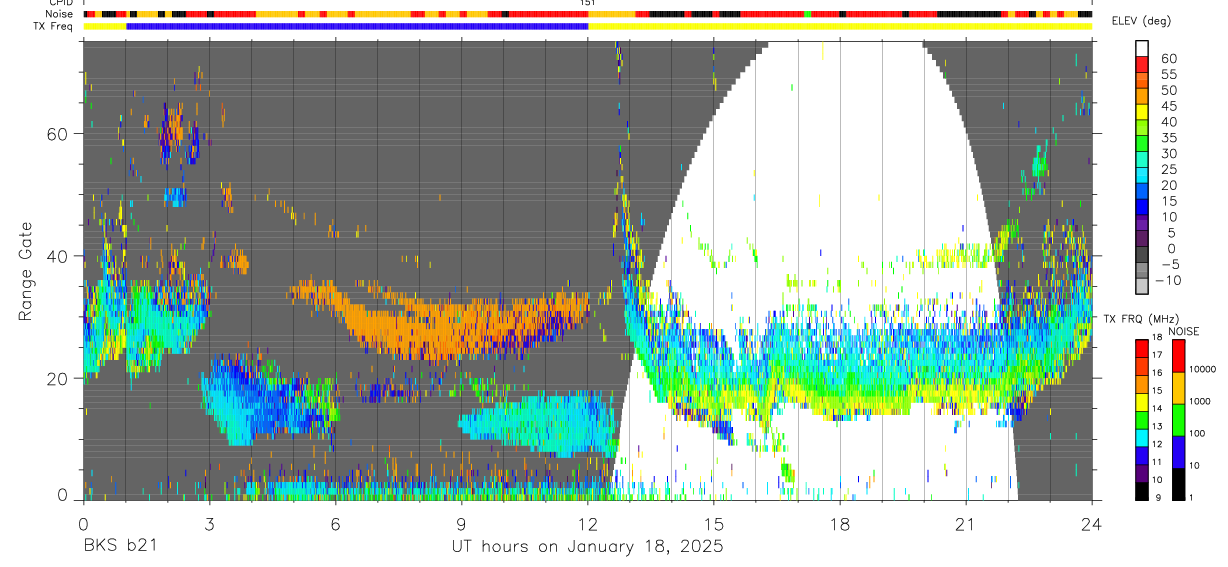Screen dimensions: 1228x567
Task: Click the NOISE legend label '100'
Action: pos(1196,434)
